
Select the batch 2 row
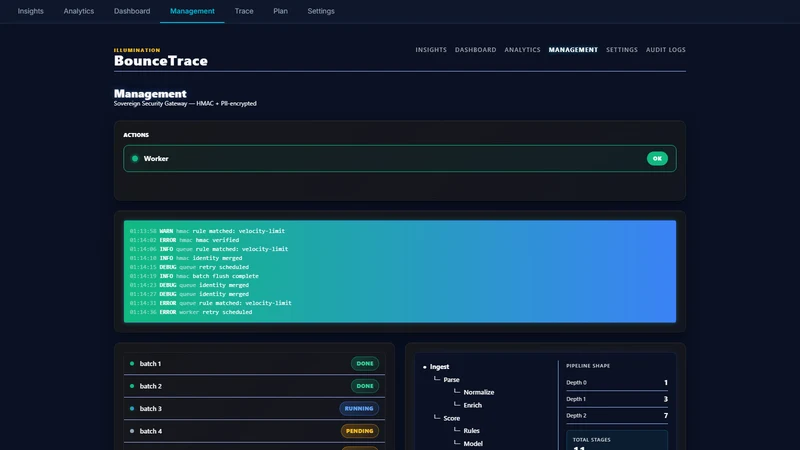click(254, 386)
